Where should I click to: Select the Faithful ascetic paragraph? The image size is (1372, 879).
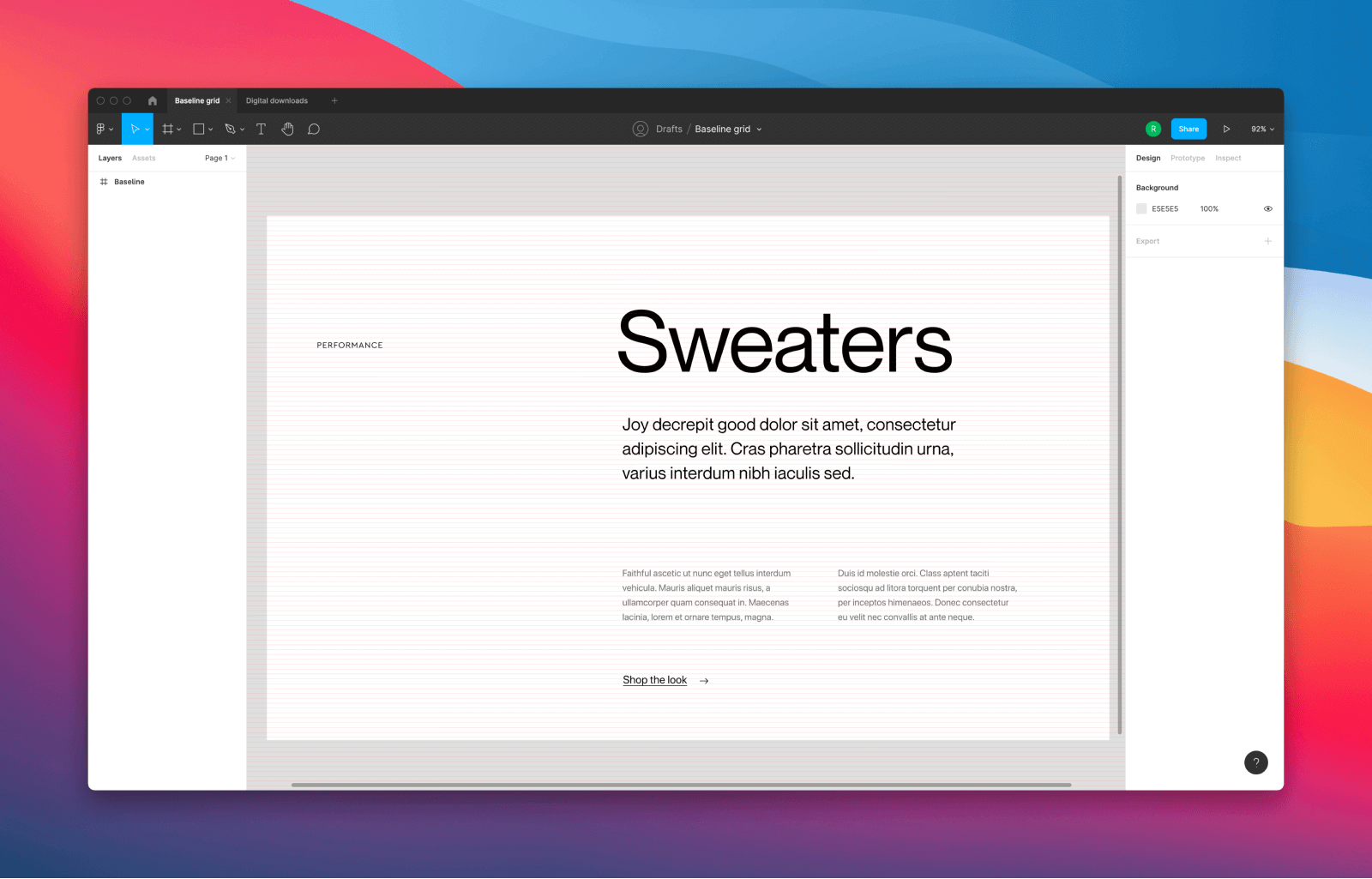click(x=707, y=595)
